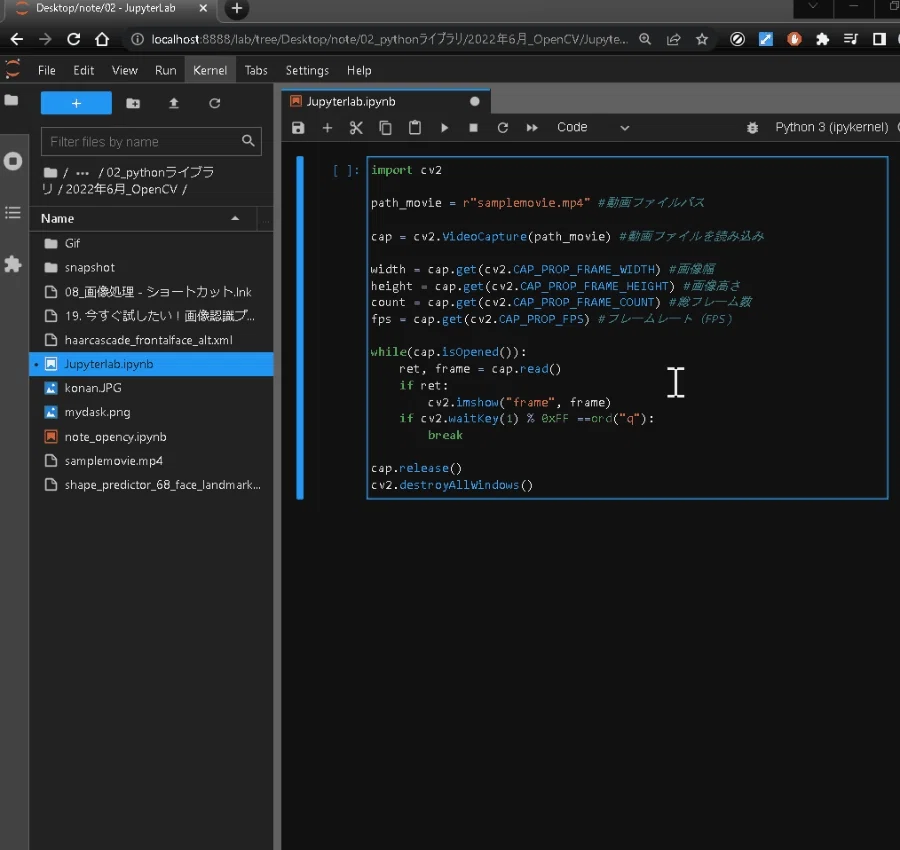Insert a new cell below
Viewport: 900px width, 850px height.
(x=327, y=127)
